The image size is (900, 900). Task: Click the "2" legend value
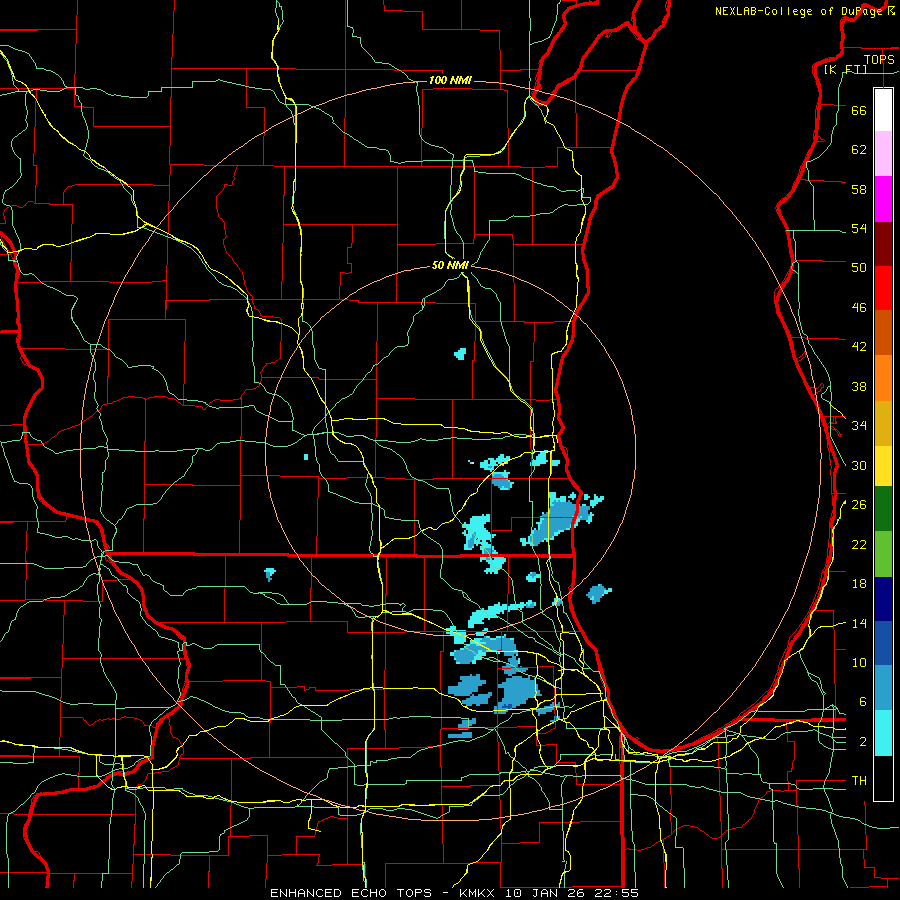pyautogui.click(x=863, y=742)
